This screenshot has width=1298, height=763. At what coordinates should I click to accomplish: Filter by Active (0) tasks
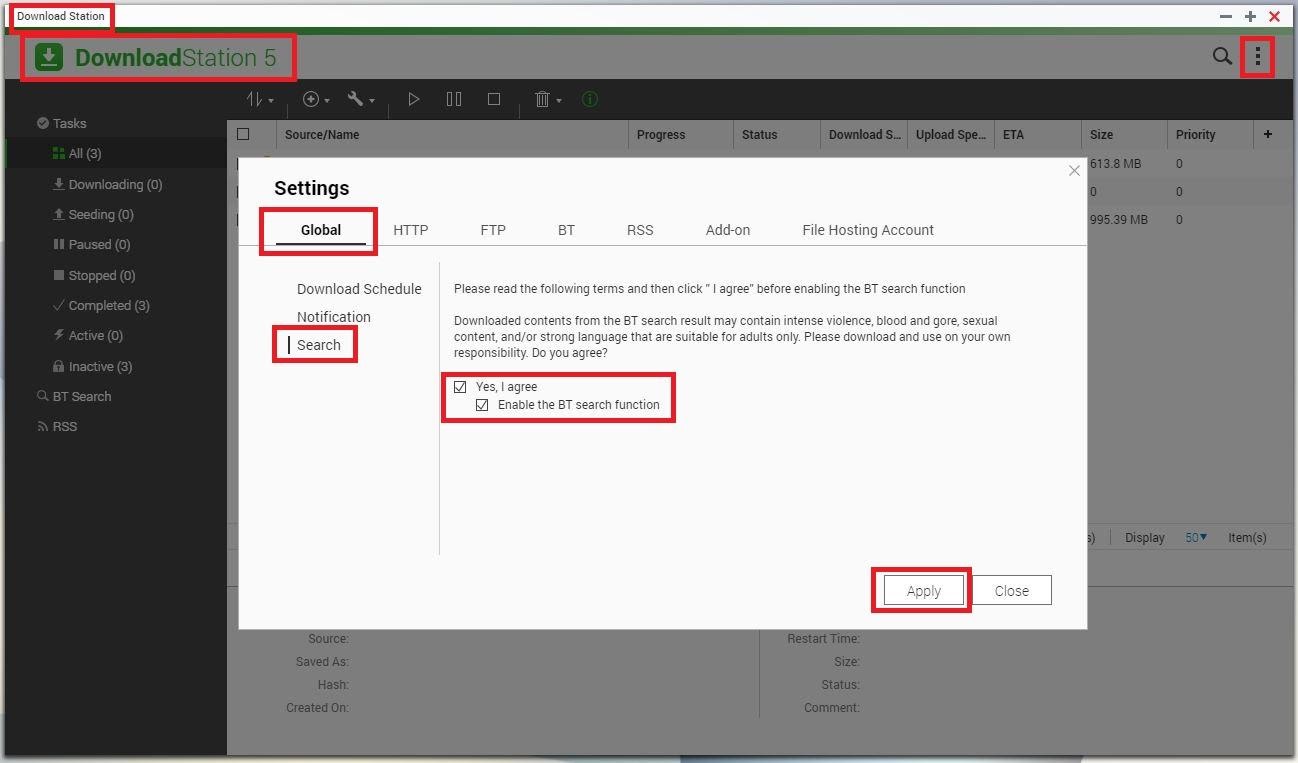[x=88, y=335]
